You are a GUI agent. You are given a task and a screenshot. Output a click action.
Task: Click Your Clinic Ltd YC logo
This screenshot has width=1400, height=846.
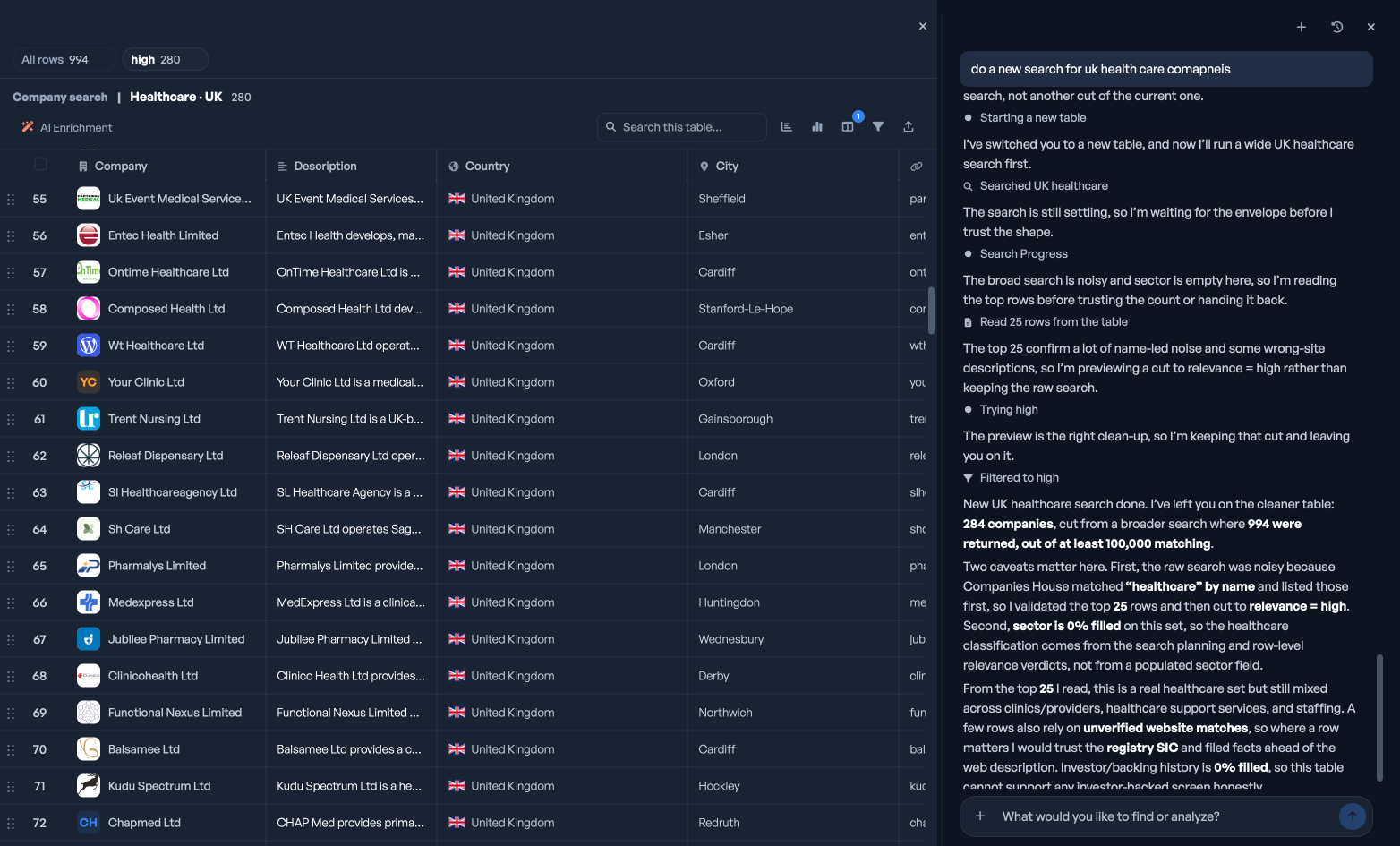[89, 382]
